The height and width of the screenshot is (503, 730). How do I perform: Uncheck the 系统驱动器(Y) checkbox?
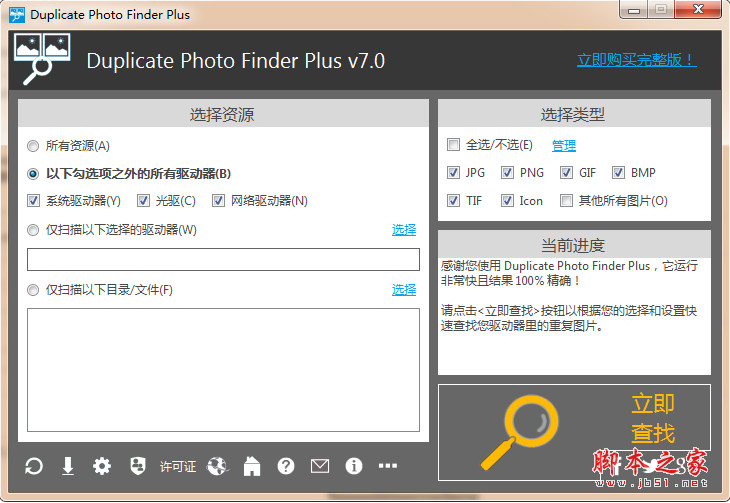[x=33, y=201]
